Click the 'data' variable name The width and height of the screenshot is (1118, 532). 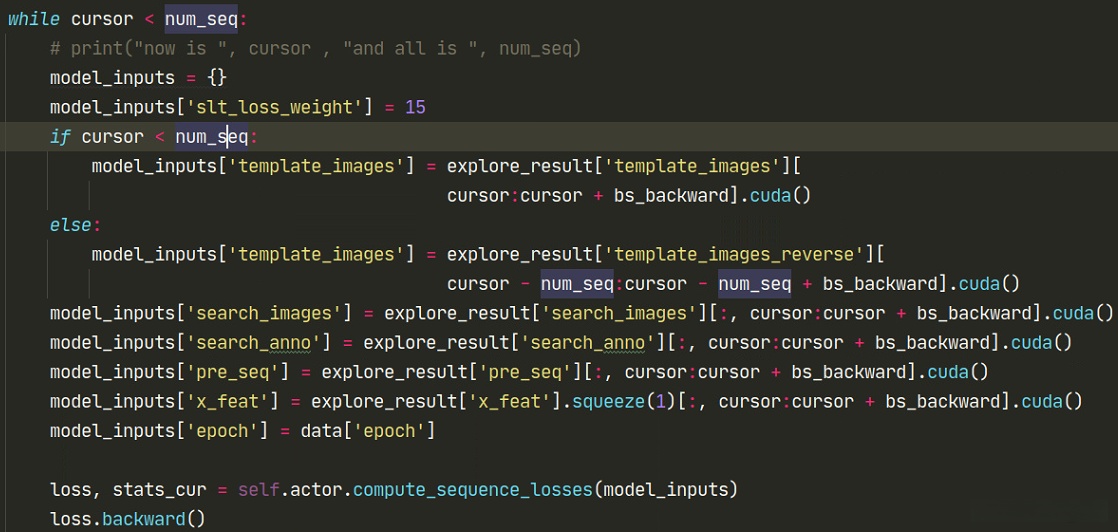[322, 431]
